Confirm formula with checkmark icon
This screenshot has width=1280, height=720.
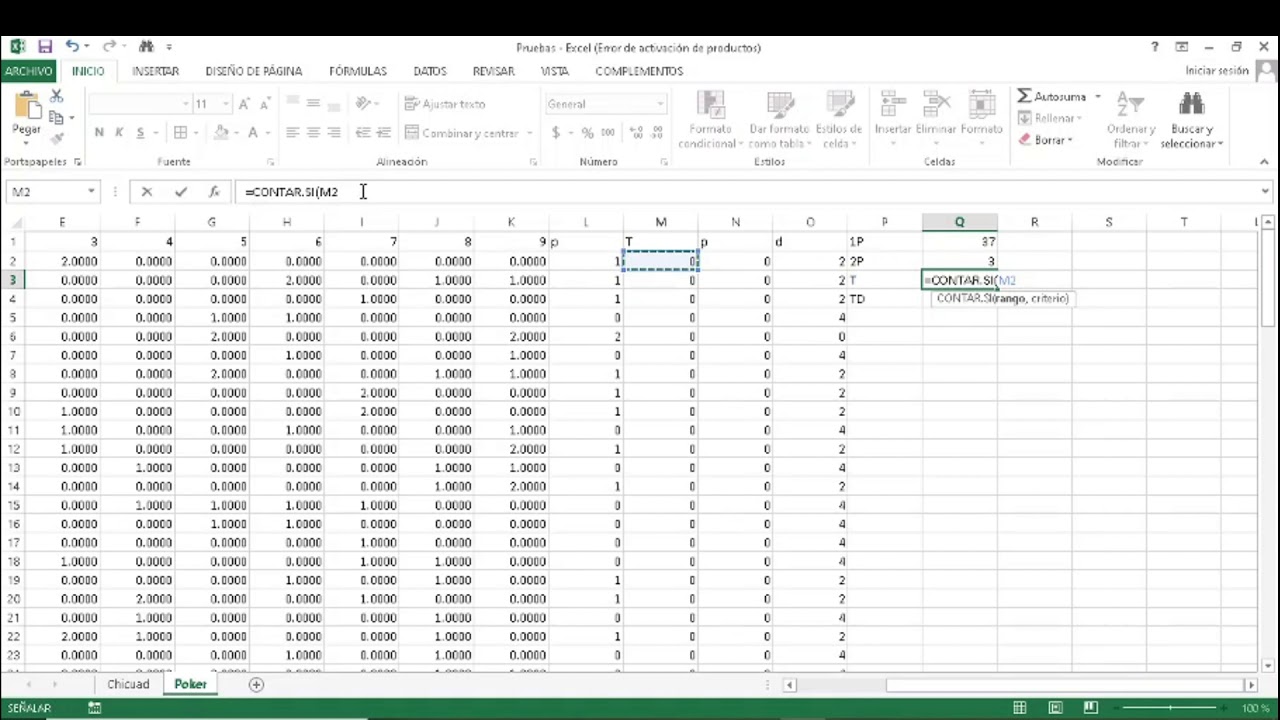click(180, 192)
